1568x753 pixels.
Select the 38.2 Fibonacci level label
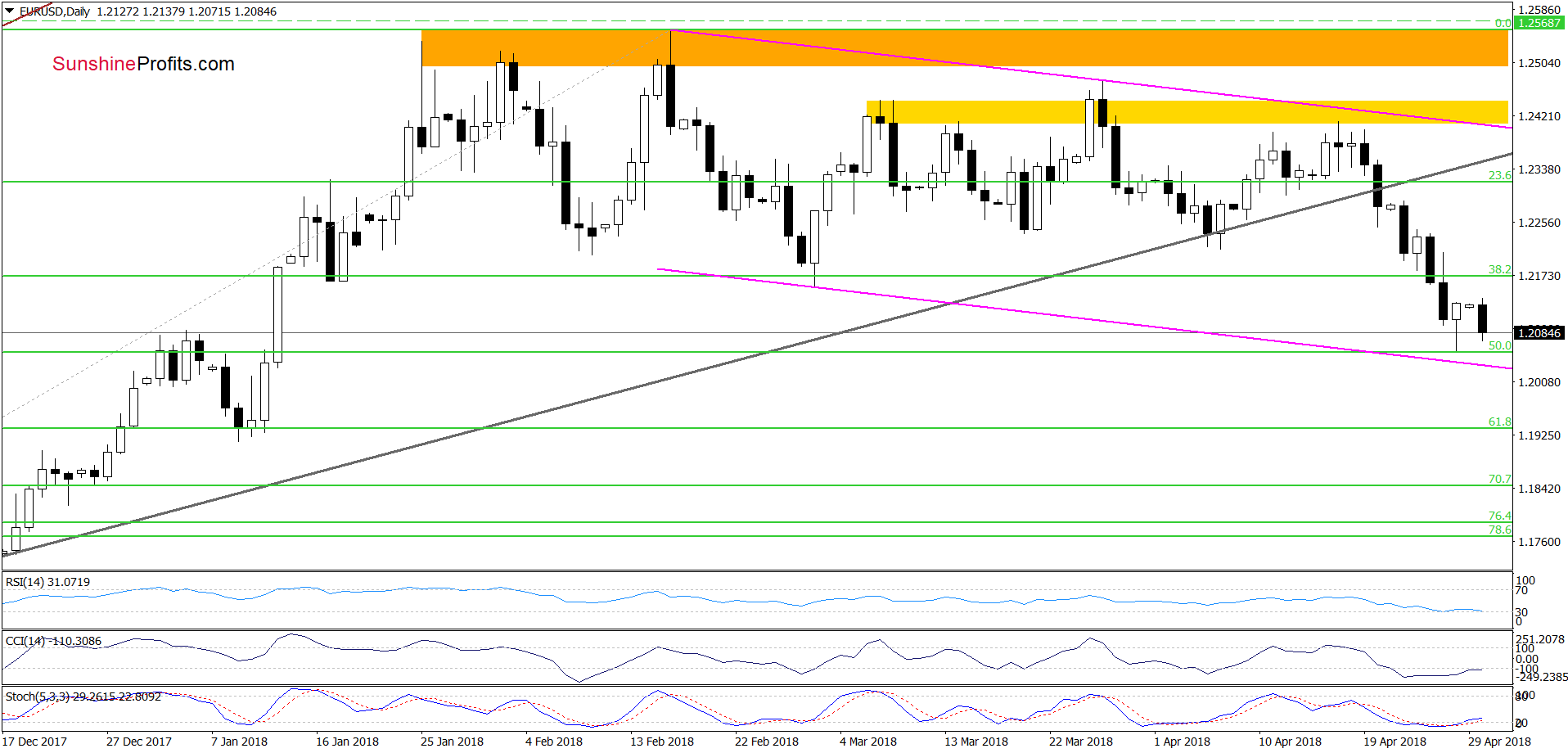tap(1499, 269)
